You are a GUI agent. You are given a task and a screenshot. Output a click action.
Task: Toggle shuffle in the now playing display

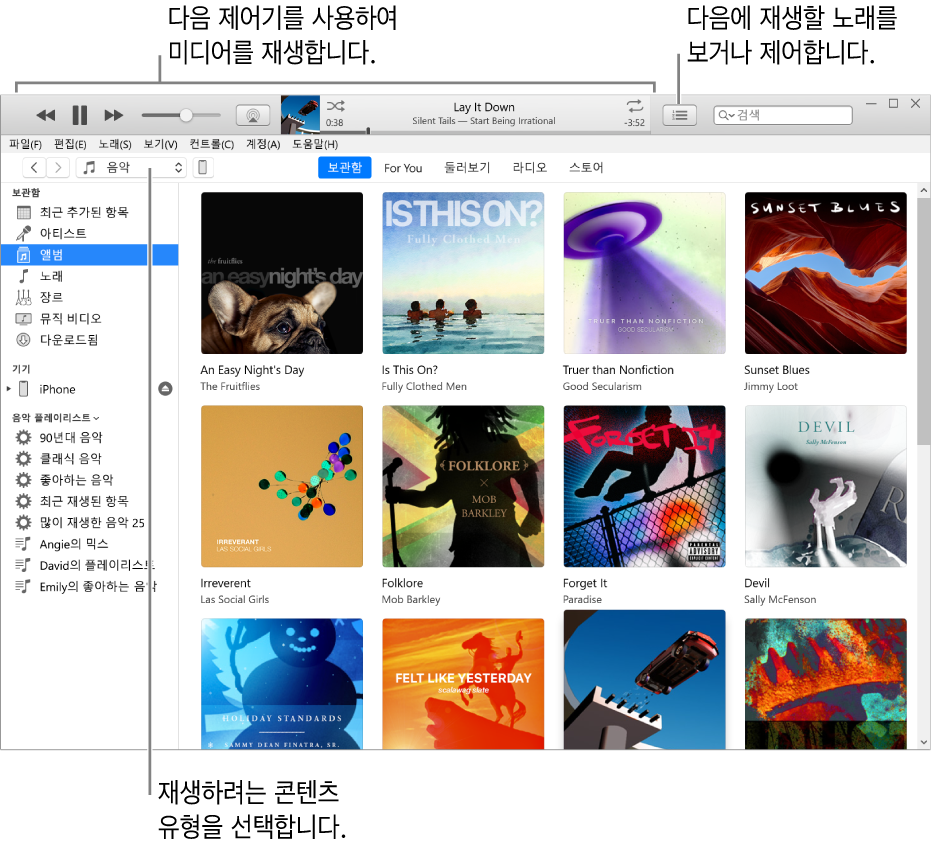335,106
